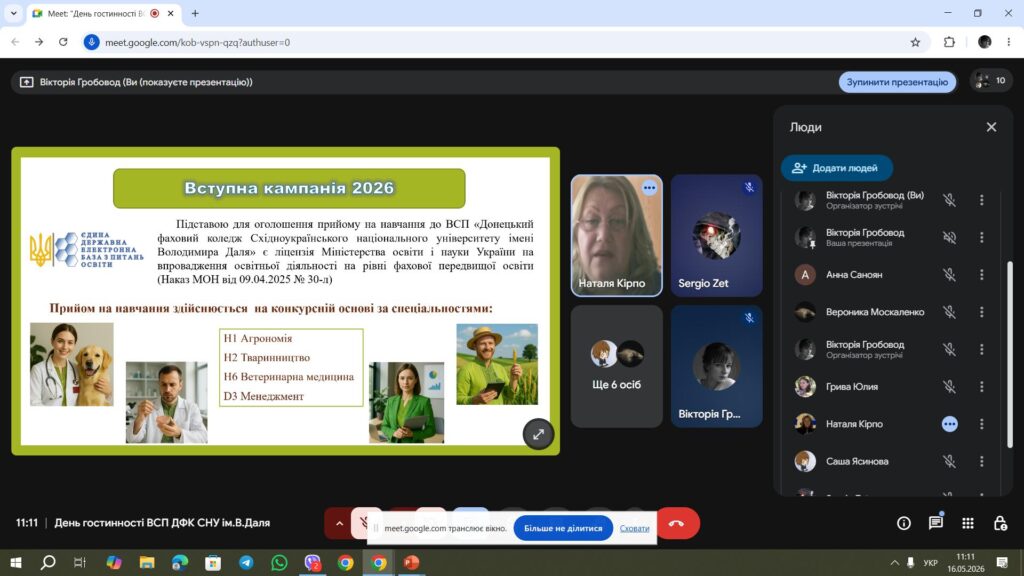The height and width of the screenshot is (576, 1024).
Task: Open Chrome extensions puzzle icon
Action: tap(949, 42)
